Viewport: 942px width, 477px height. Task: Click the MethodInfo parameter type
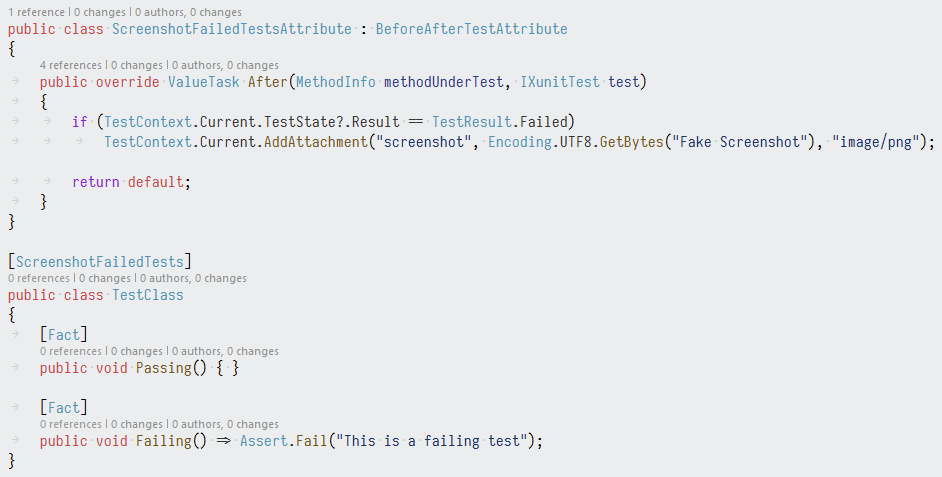click(x=336, y=82)
